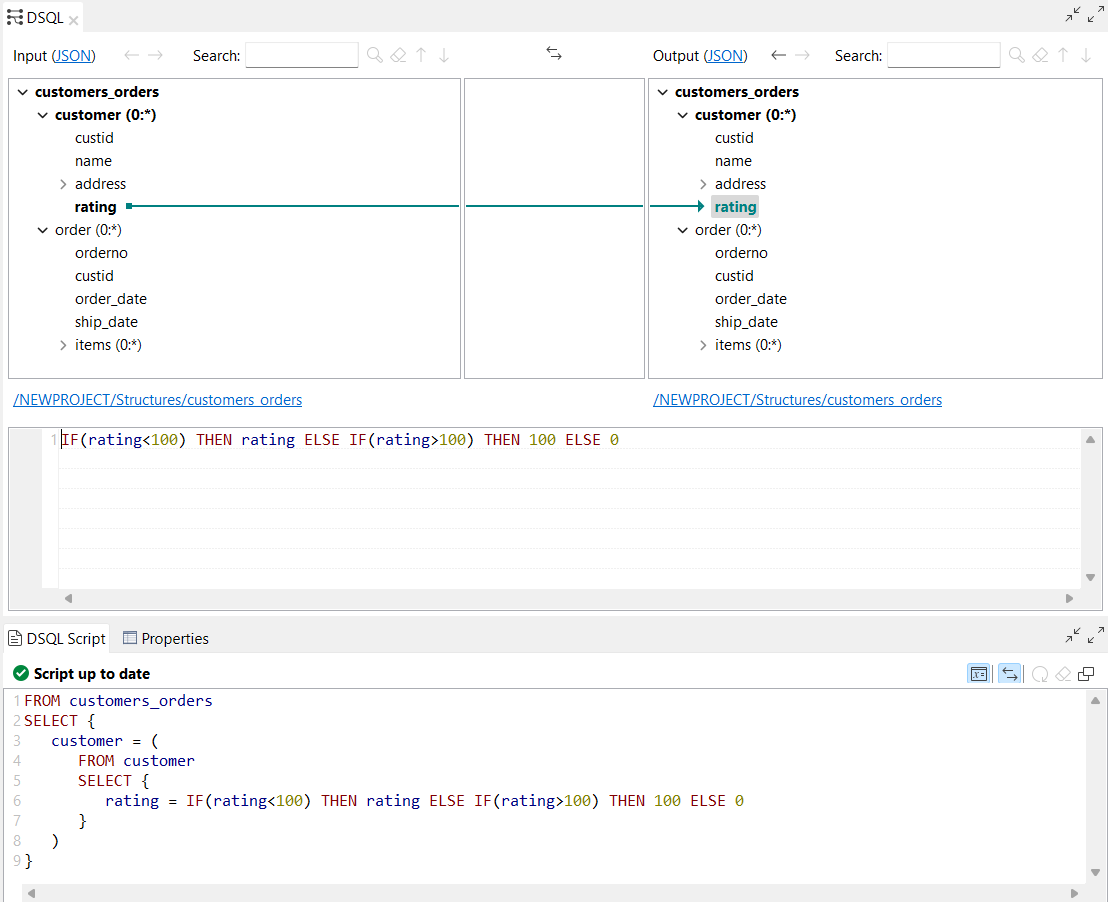Click the duplicate script icon in DSQL Script toolbar
This screenshot has height=902, width=1108.
click(1086, 674)
